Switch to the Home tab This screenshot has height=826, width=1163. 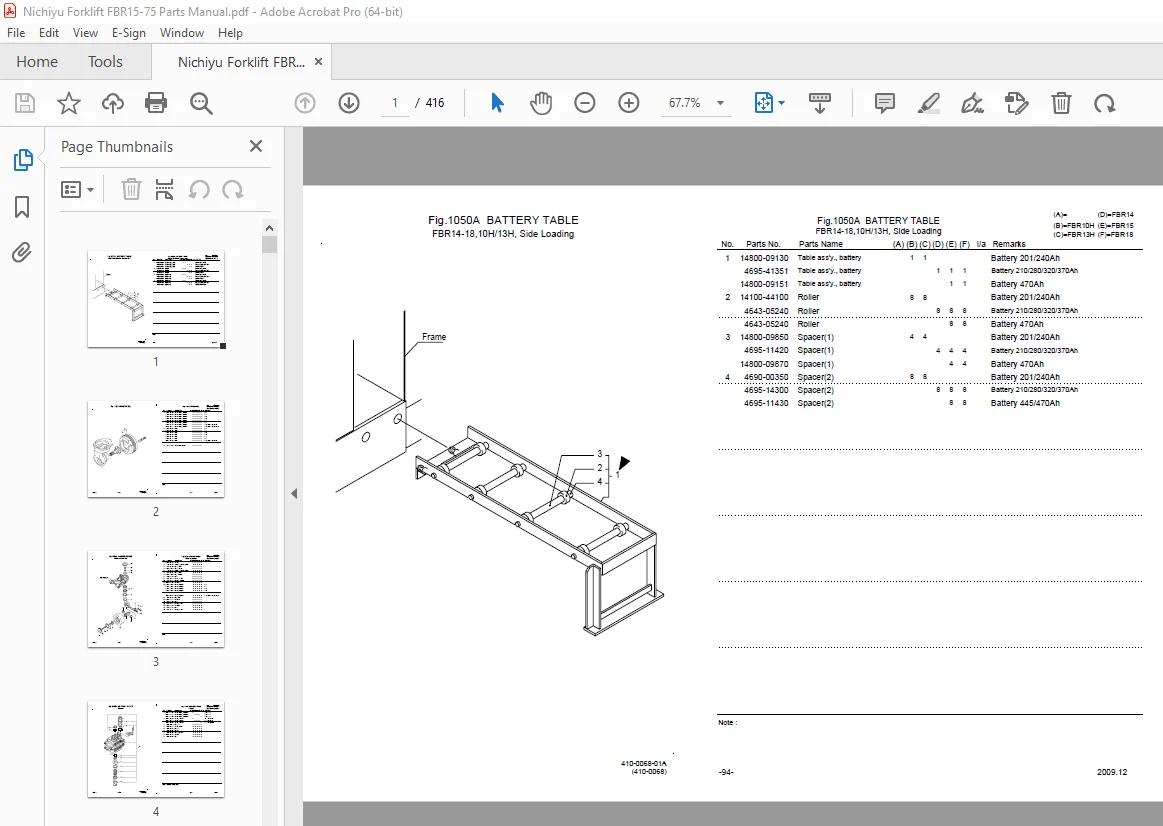click(x=37, y=62)
